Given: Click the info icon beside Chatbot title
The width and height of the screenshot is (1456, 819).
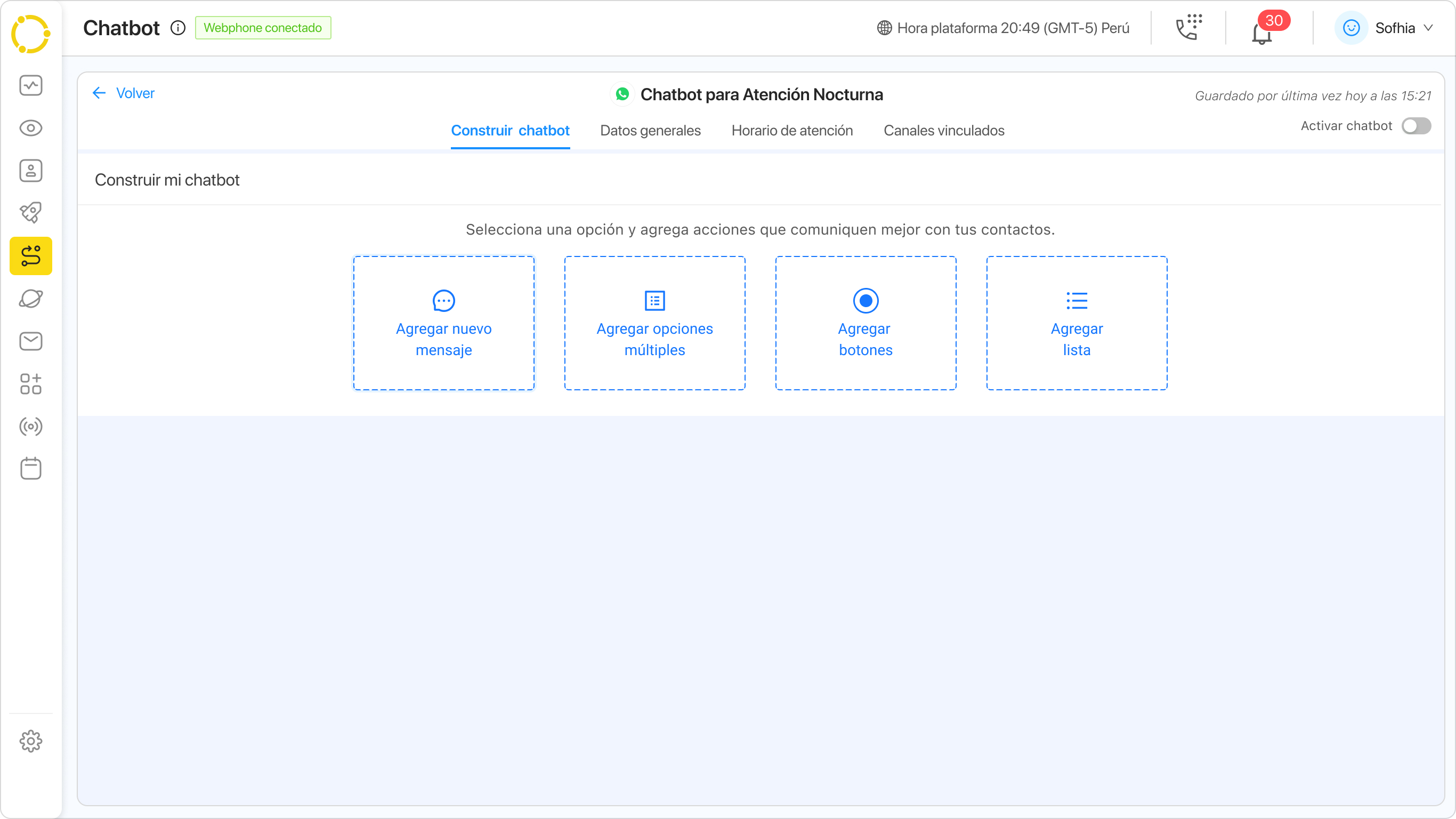Looking at the screenshot, I should (178, 28).
